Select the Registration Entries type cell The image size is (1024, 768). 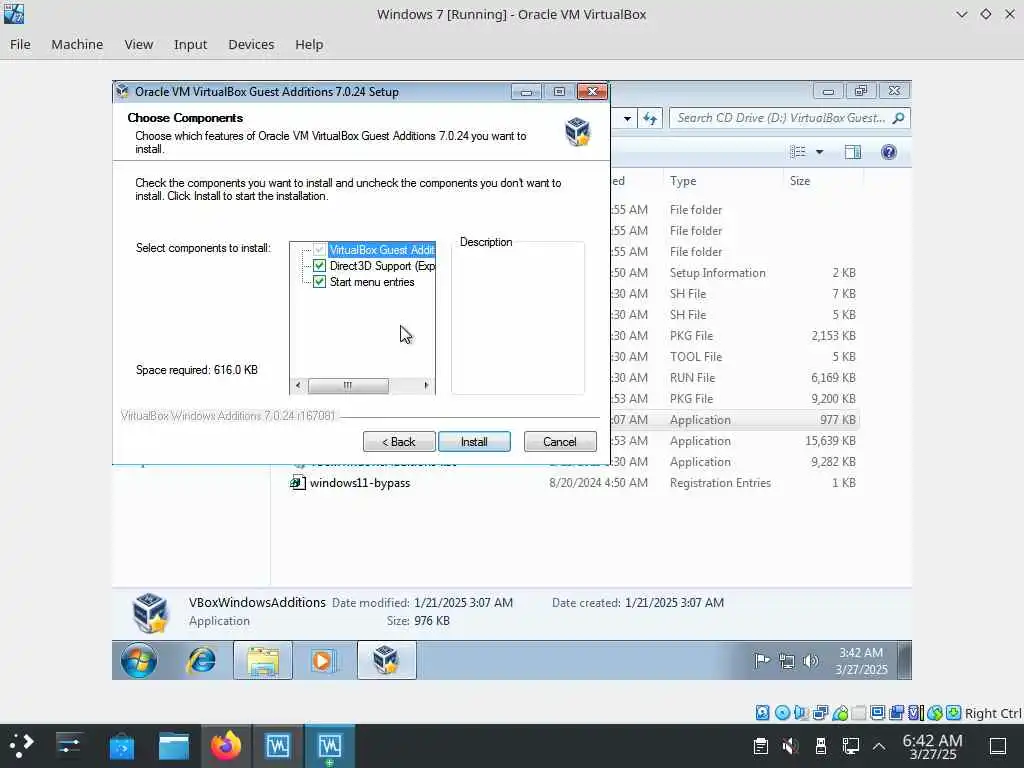[720, 483]
